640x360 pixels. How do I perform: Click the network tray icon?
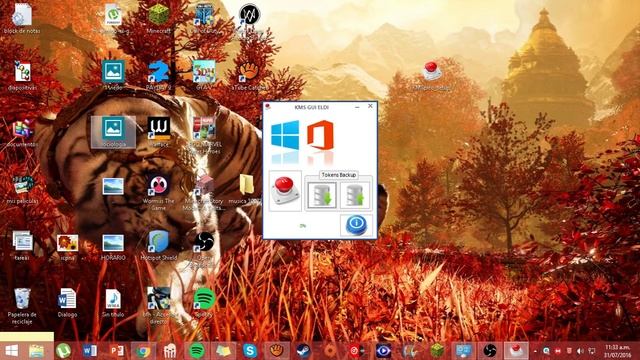[x=592, y=351]
